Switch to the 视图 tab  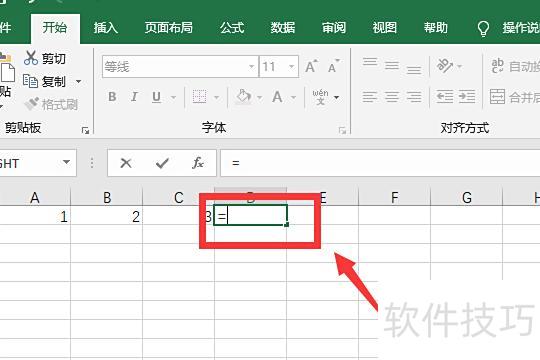click(385, 28)
